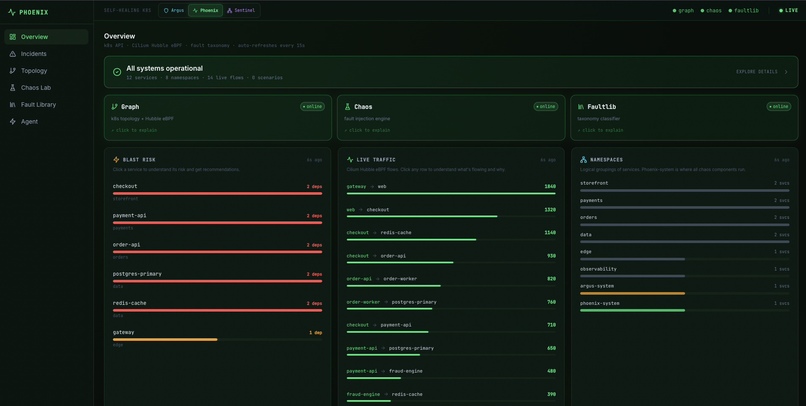Screen dimensions: 806x406
Task: Click the Topology branch icon in sidebar
Action: (13, 71)
